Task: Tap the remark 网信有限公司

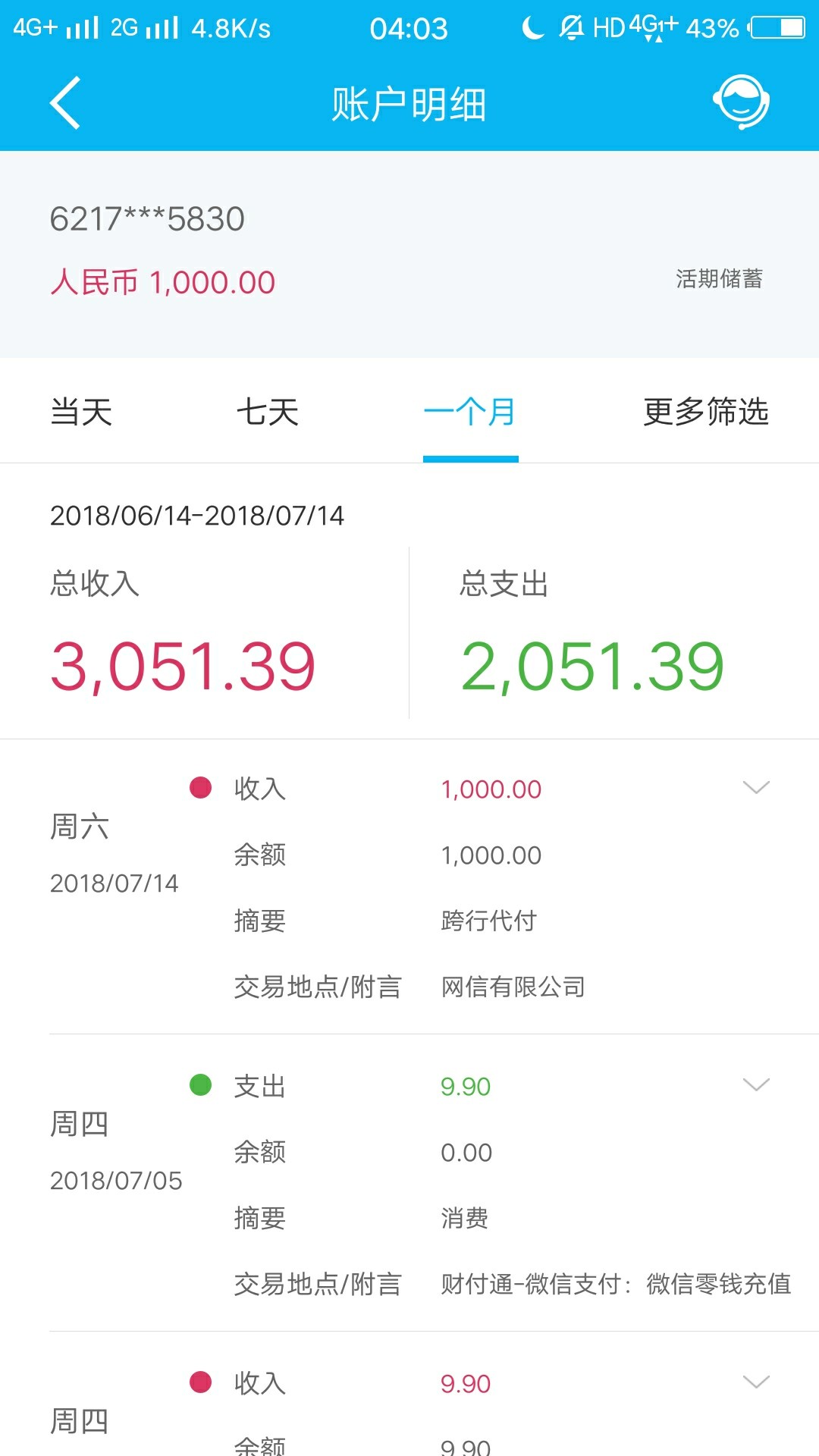Action: coord(513,987)
